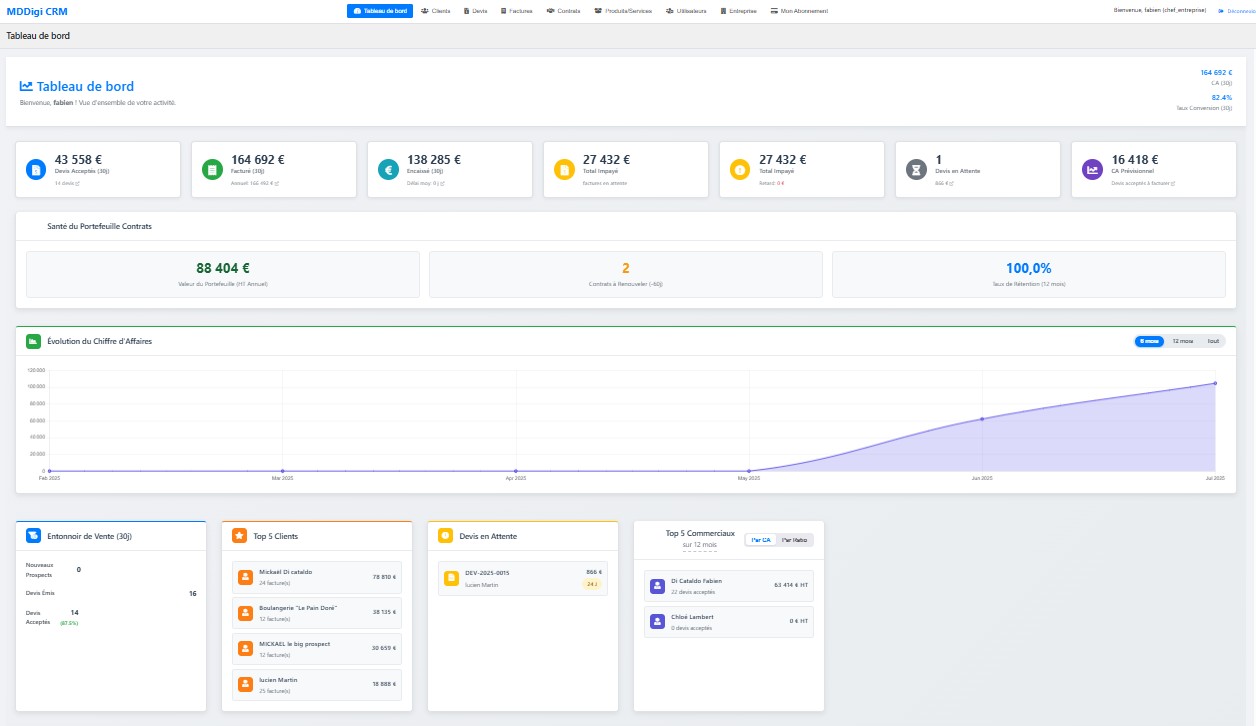Click the '164 692 €' CA (30j) header value
The width and height of the screenshot is (1256, 726).
[x=1216, y=72]
